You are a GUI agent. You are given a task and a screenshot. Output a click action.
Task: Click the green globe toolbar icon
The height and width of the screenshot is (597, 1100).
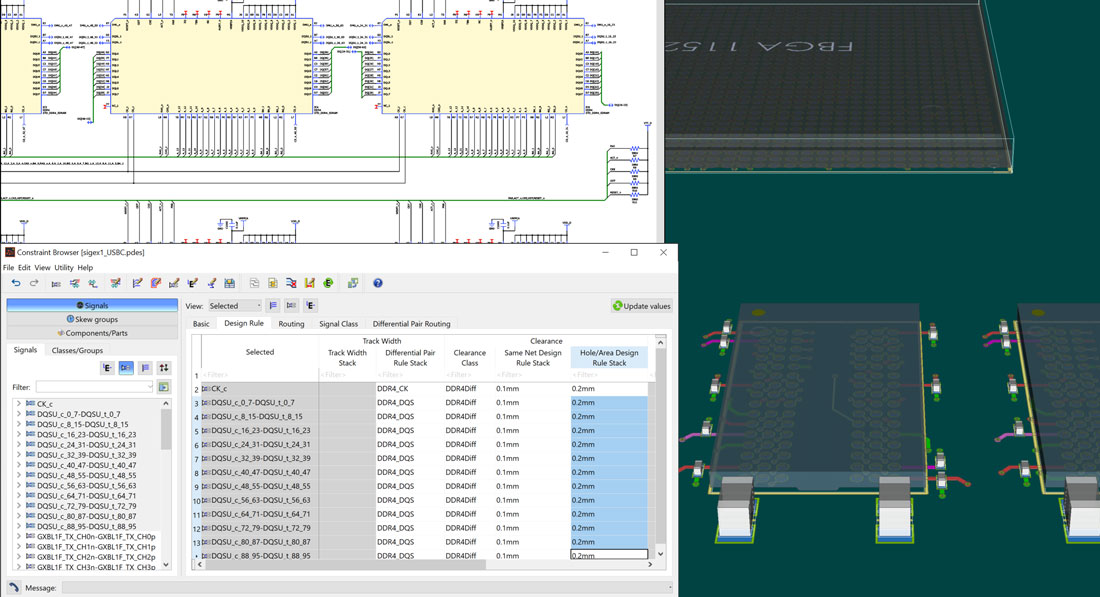(x=328, y=283)
